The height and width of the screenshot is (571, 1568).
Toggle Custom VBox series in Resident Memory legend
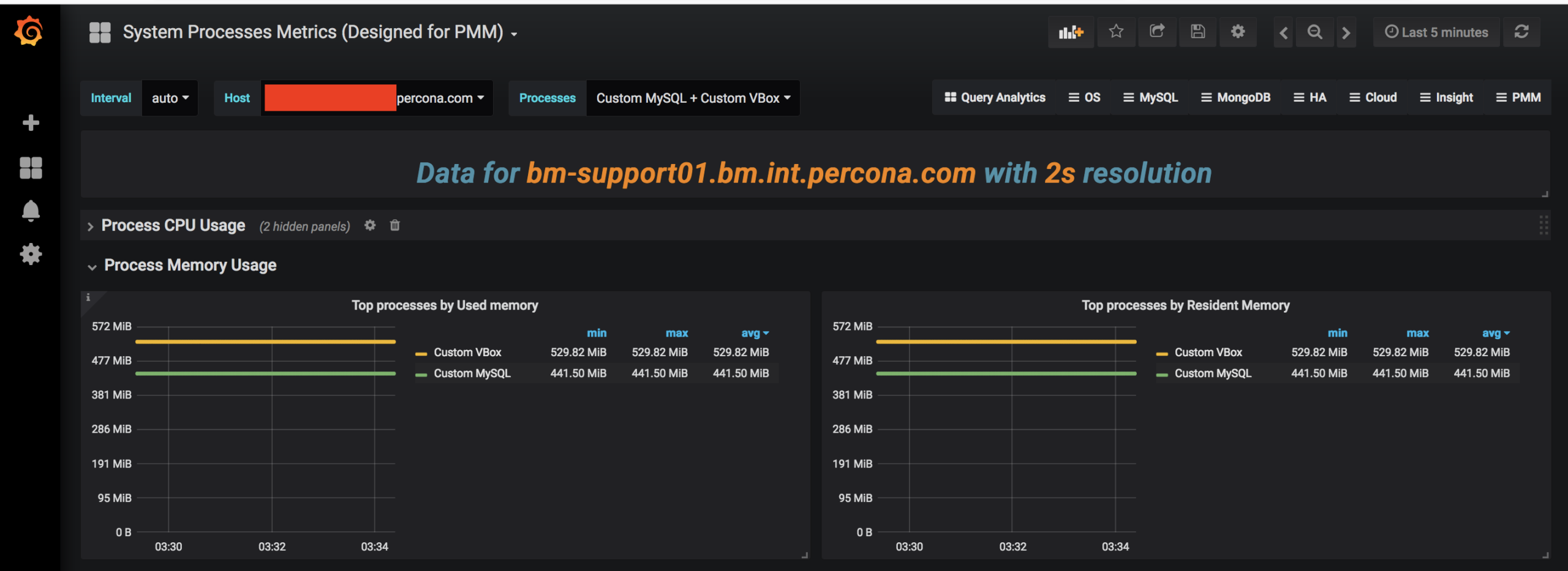1208,353
